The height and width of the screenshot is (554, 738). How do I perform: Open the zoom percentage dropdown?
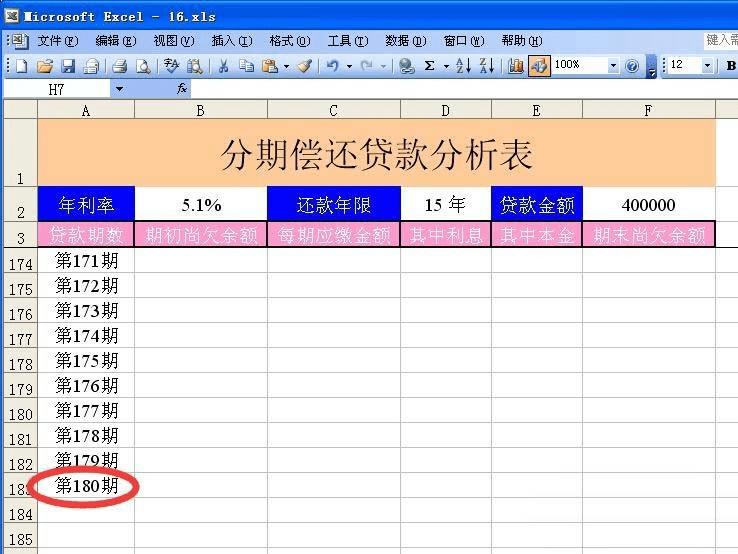pos(613,65)
